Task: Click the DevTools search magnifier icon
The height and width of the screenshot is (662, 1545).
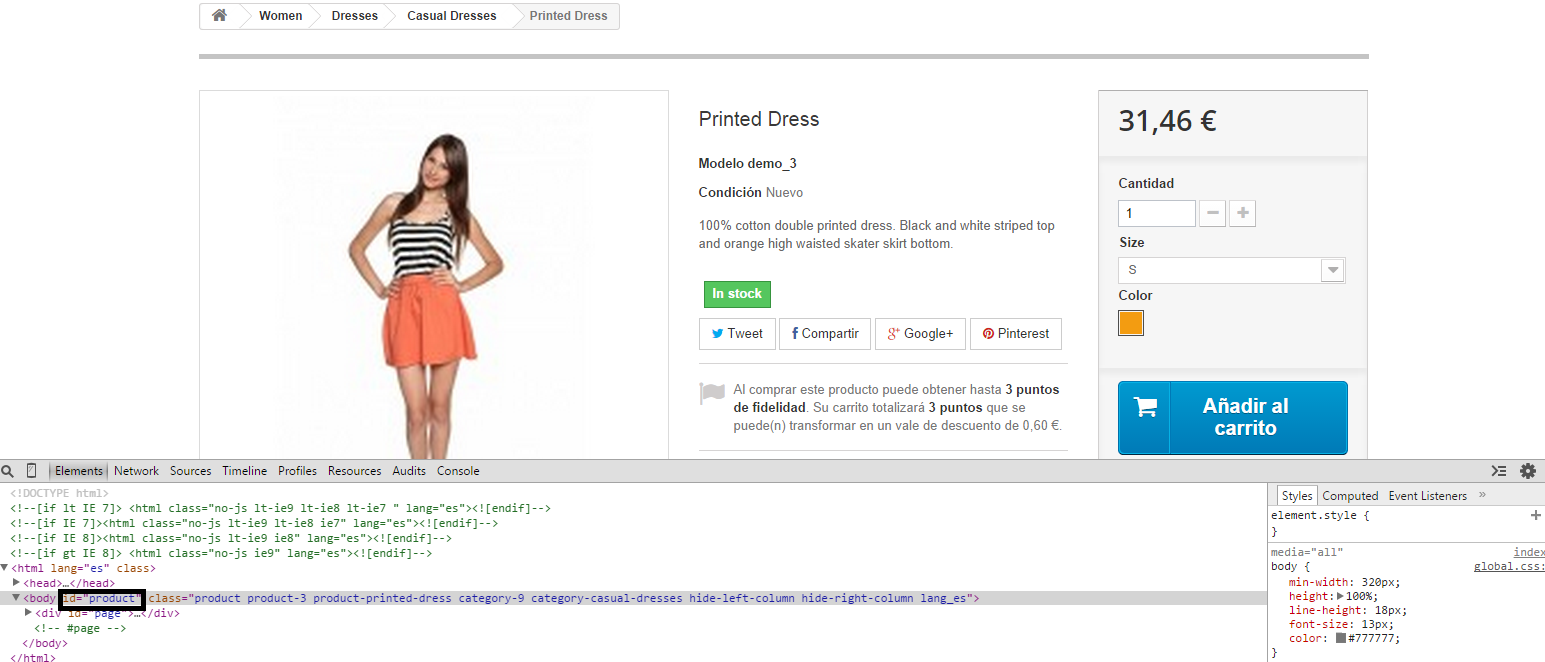Action: [x=8, y=471]
